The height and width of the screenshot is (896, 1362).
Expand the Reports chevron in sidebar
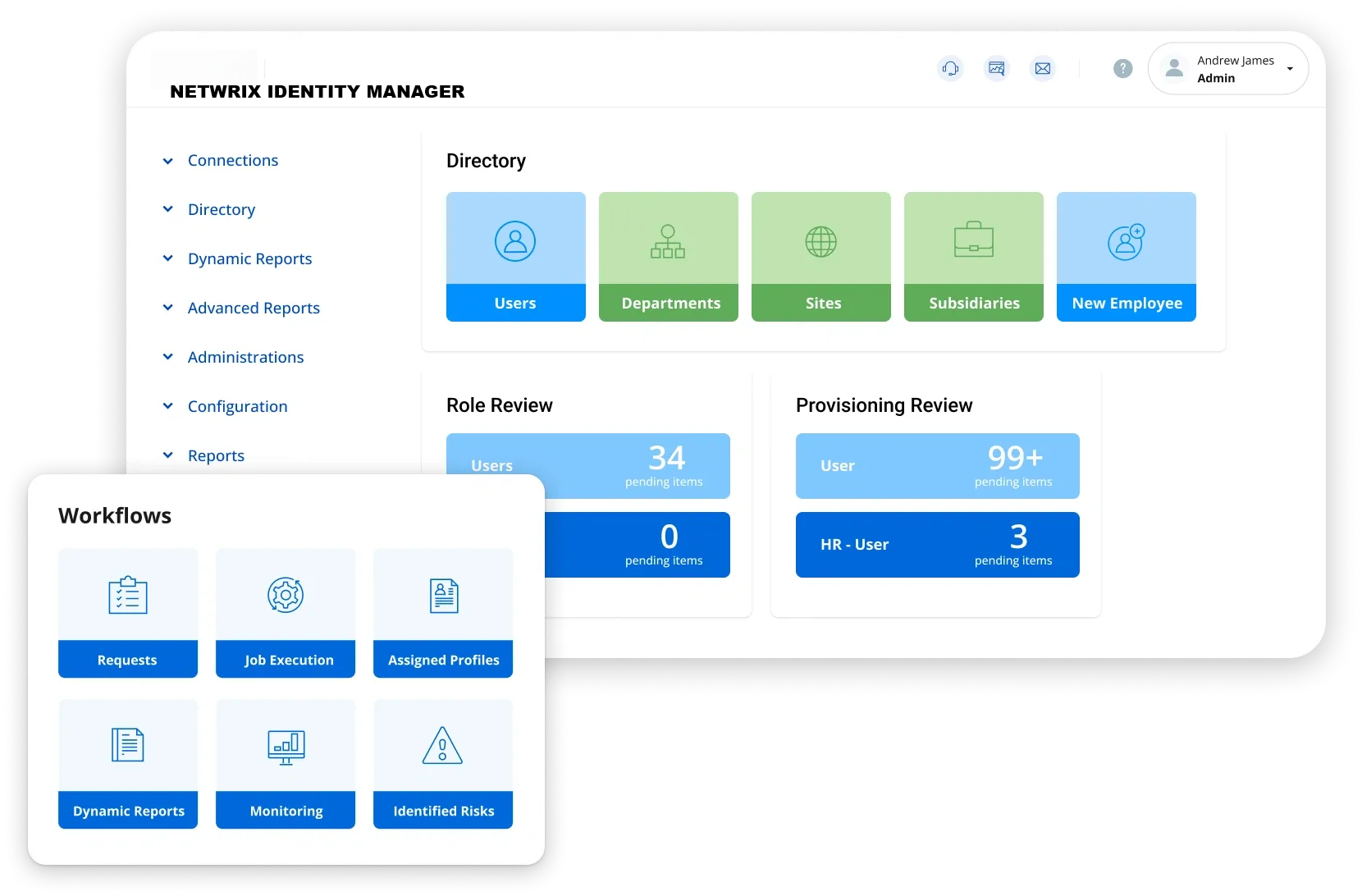[x=168, y=455]
